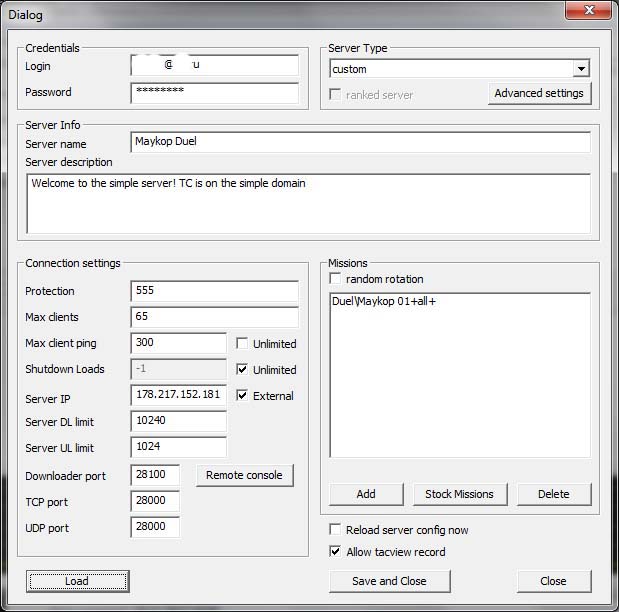The width and height of the screenshot is (619, 612).
Task: Select the Max clients field
Action: [214, 317]
